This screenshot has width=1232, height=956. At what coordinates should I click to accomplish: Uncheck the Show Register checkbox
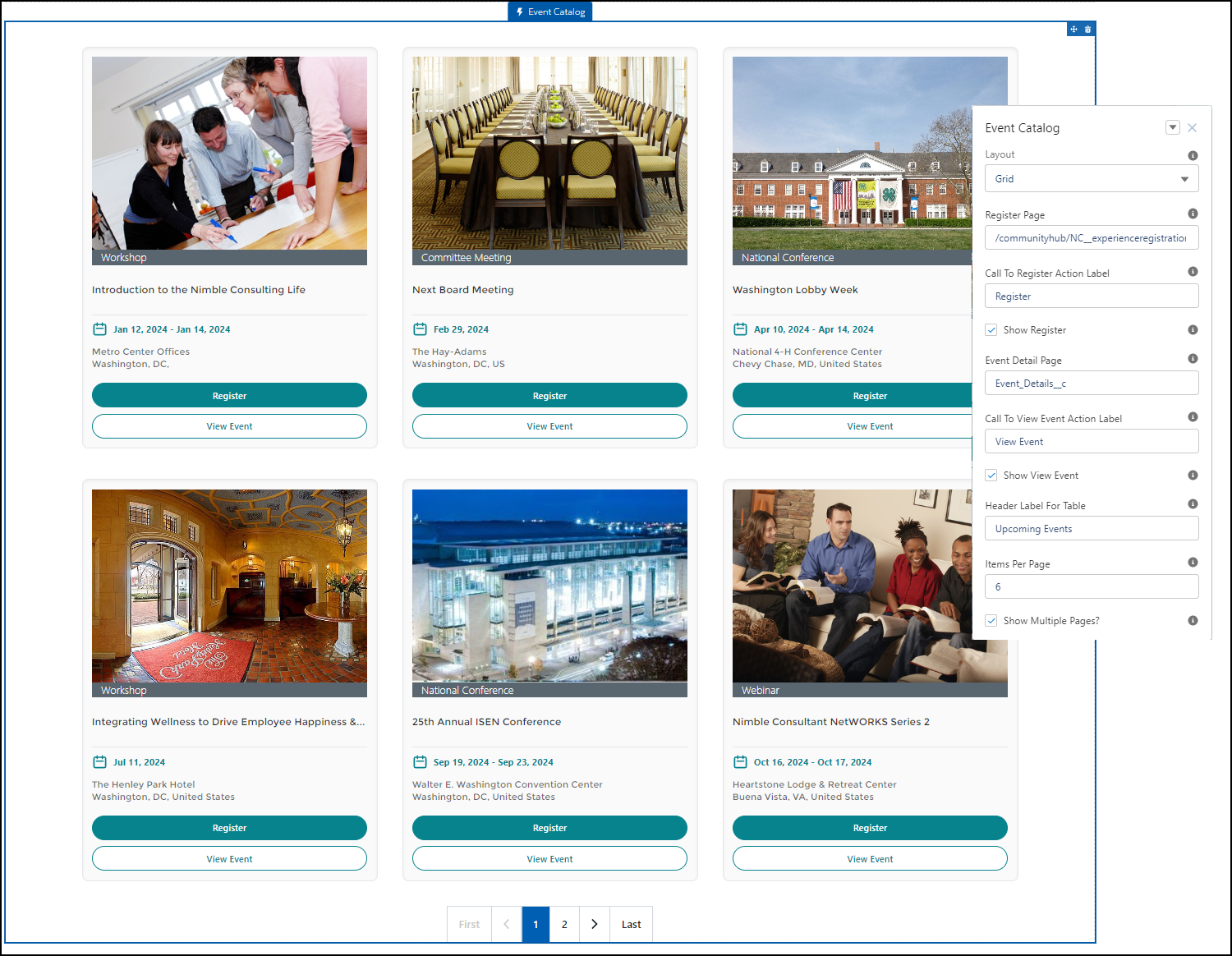(991, 330)
